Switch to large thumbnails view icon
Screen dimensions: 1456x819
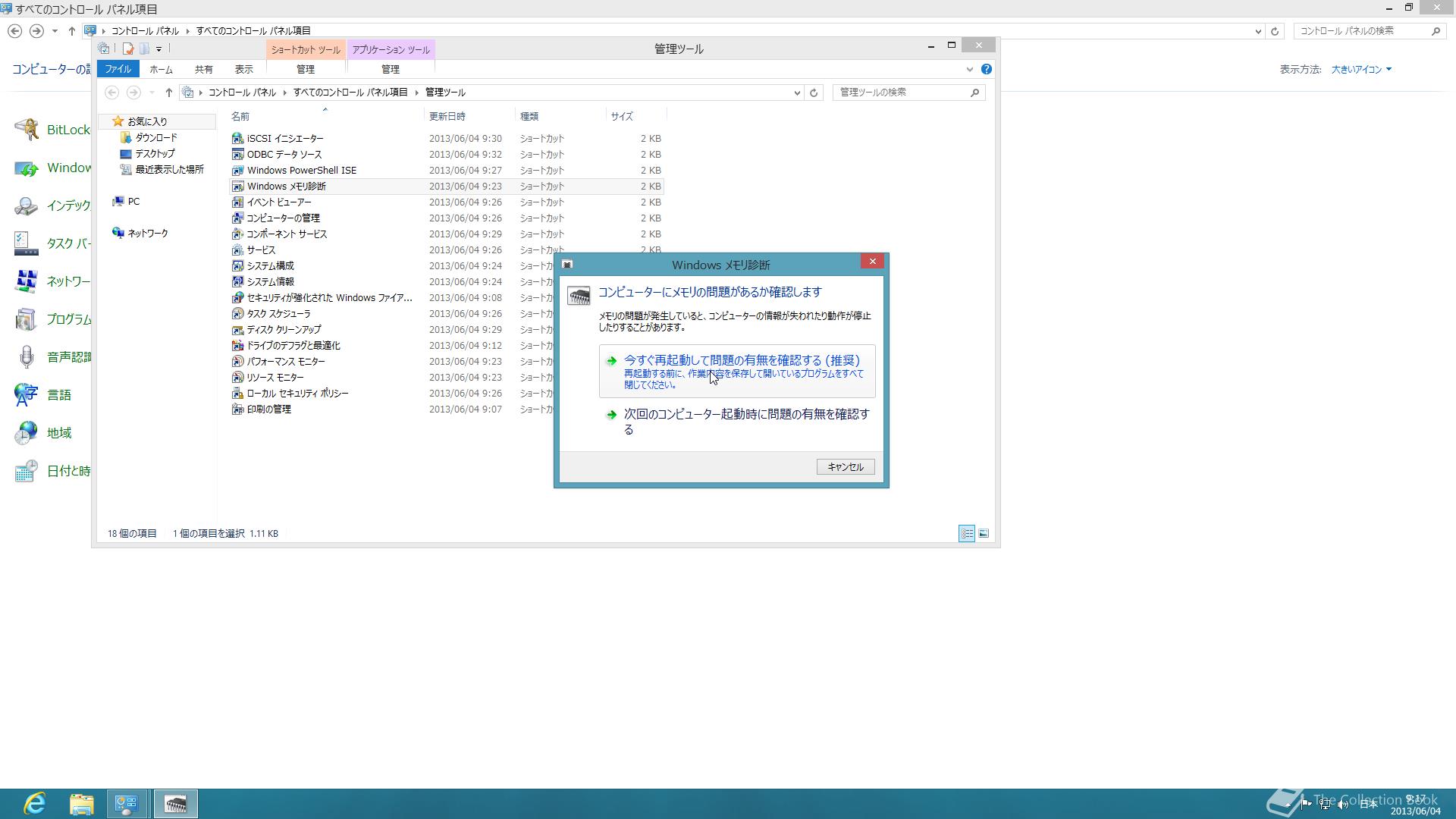tap(984, 534)
